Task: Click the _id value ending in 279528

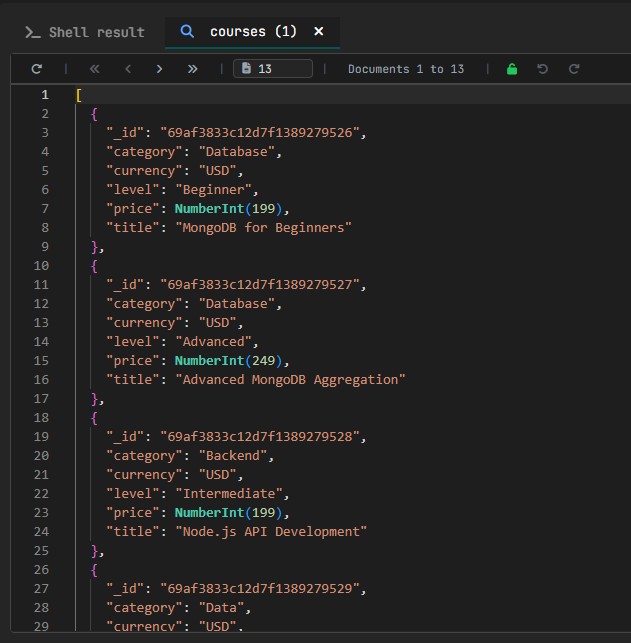Action: click(260, 437)
